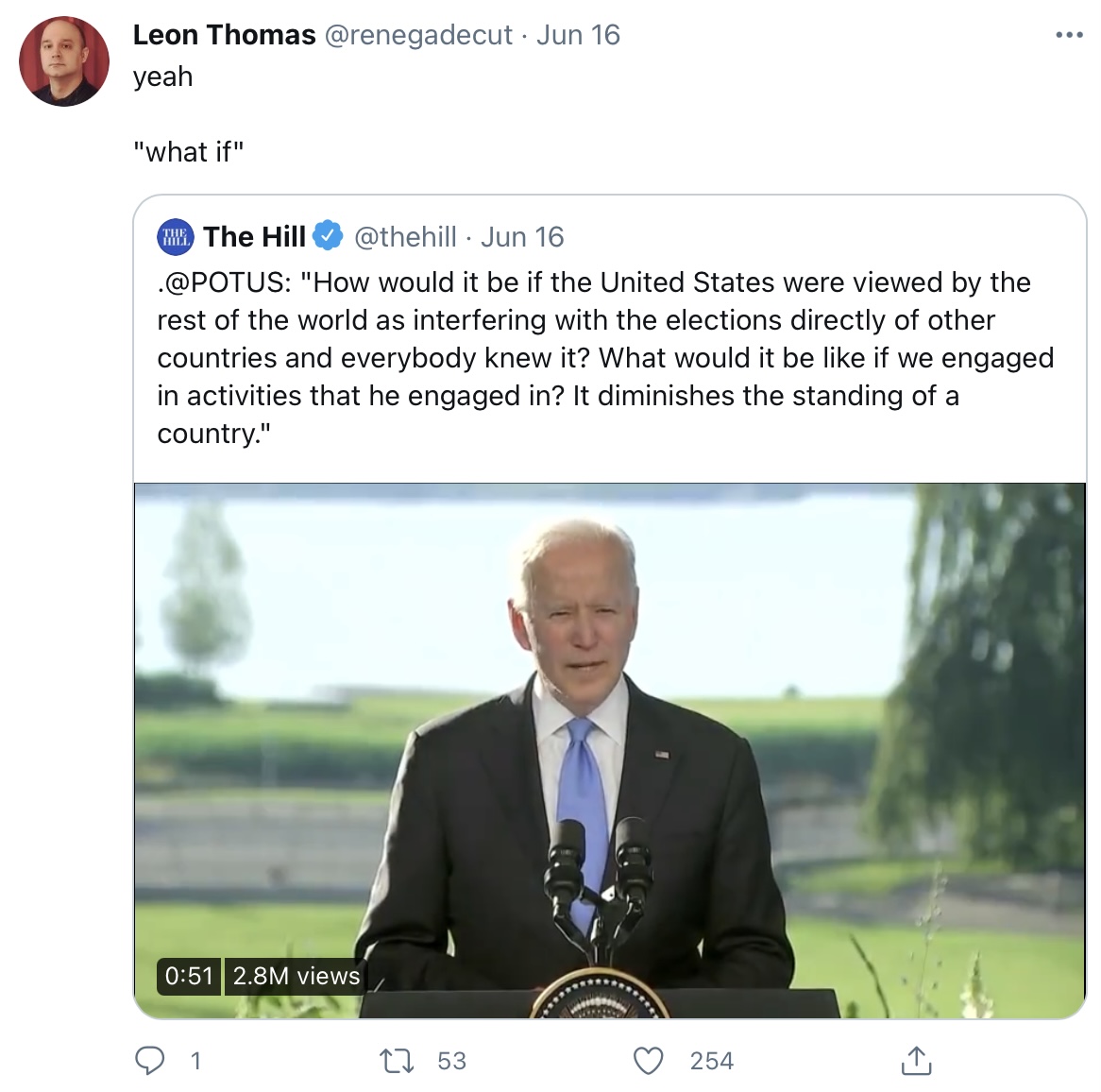Like the tweet with heart icon

(x=648, y=1061)
